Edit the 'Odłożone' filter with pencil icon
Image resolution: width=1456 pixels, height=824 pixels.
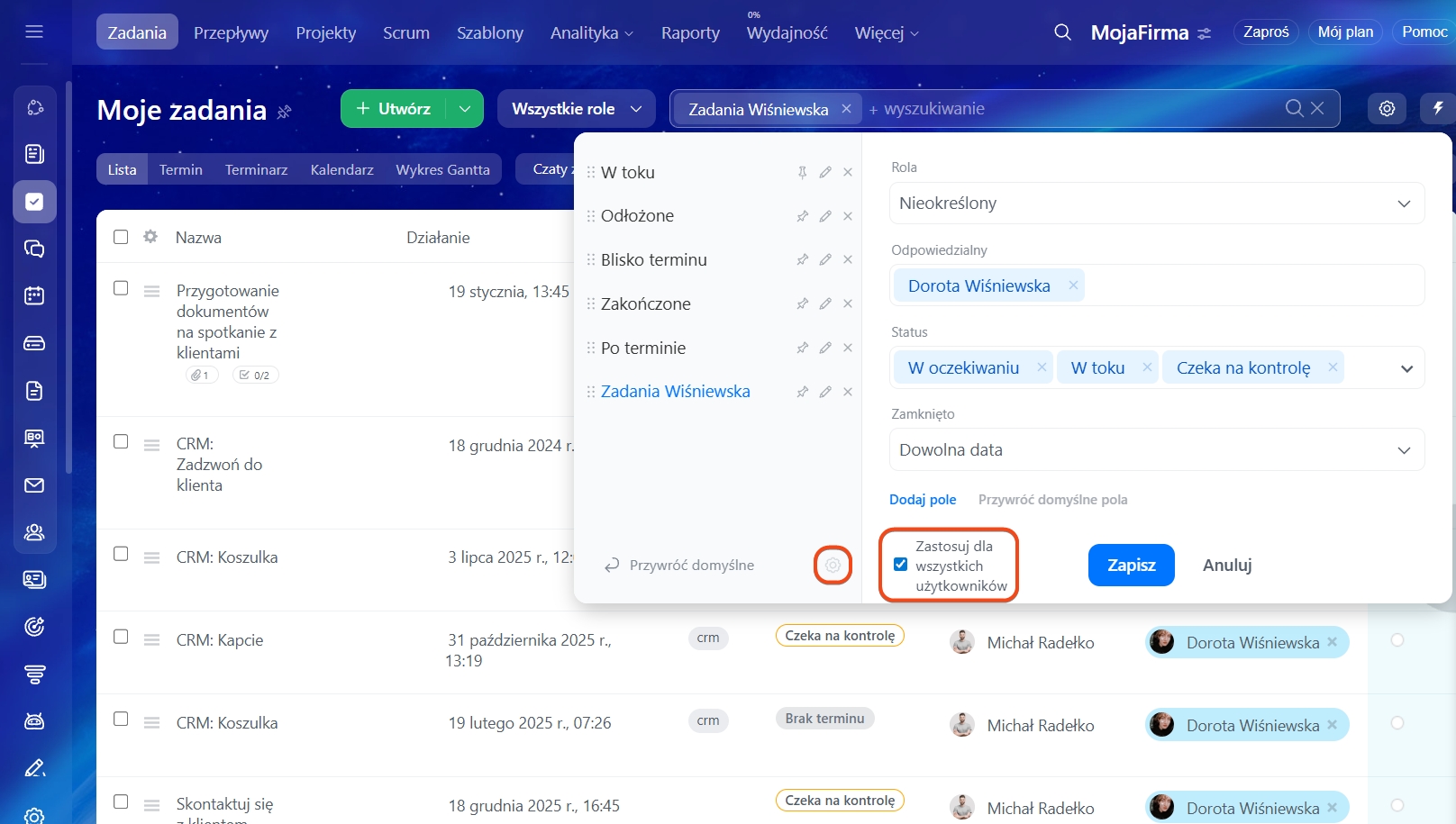pyautogui.click(x=825, y=216)
